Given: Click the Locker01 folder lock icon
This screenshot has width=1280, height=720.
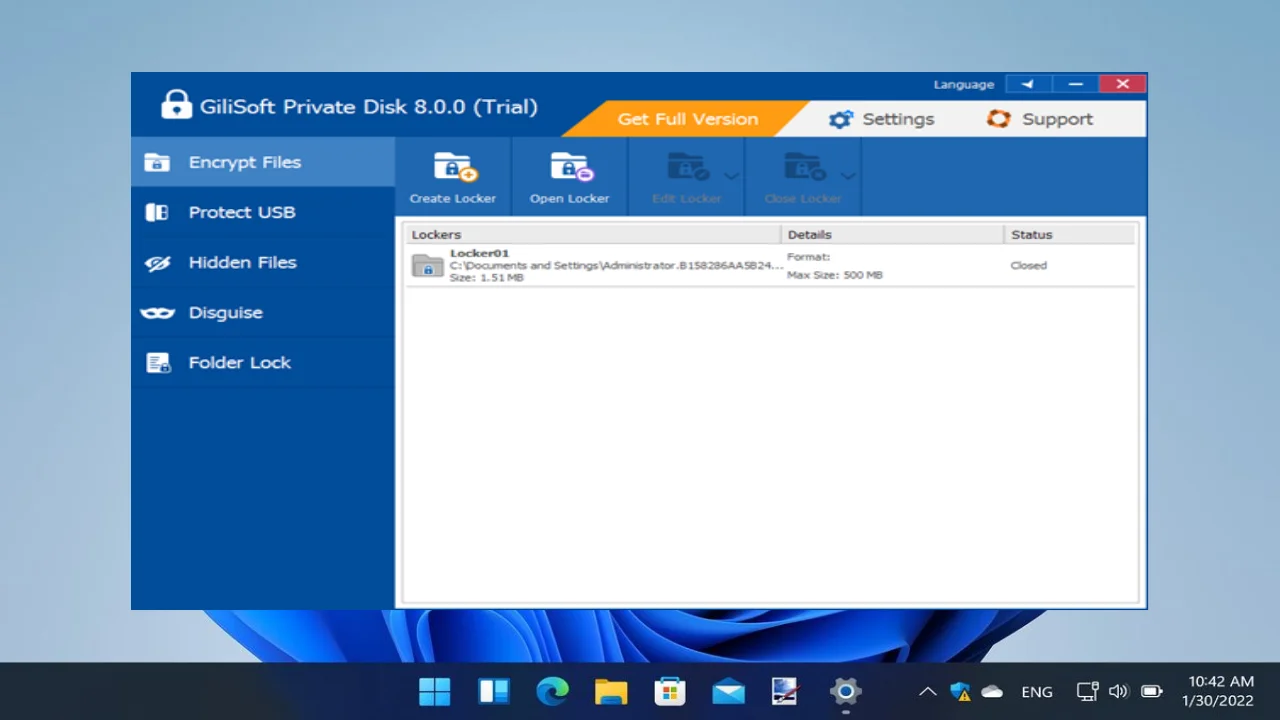Looking at the screenshot, I should (428, 266).
